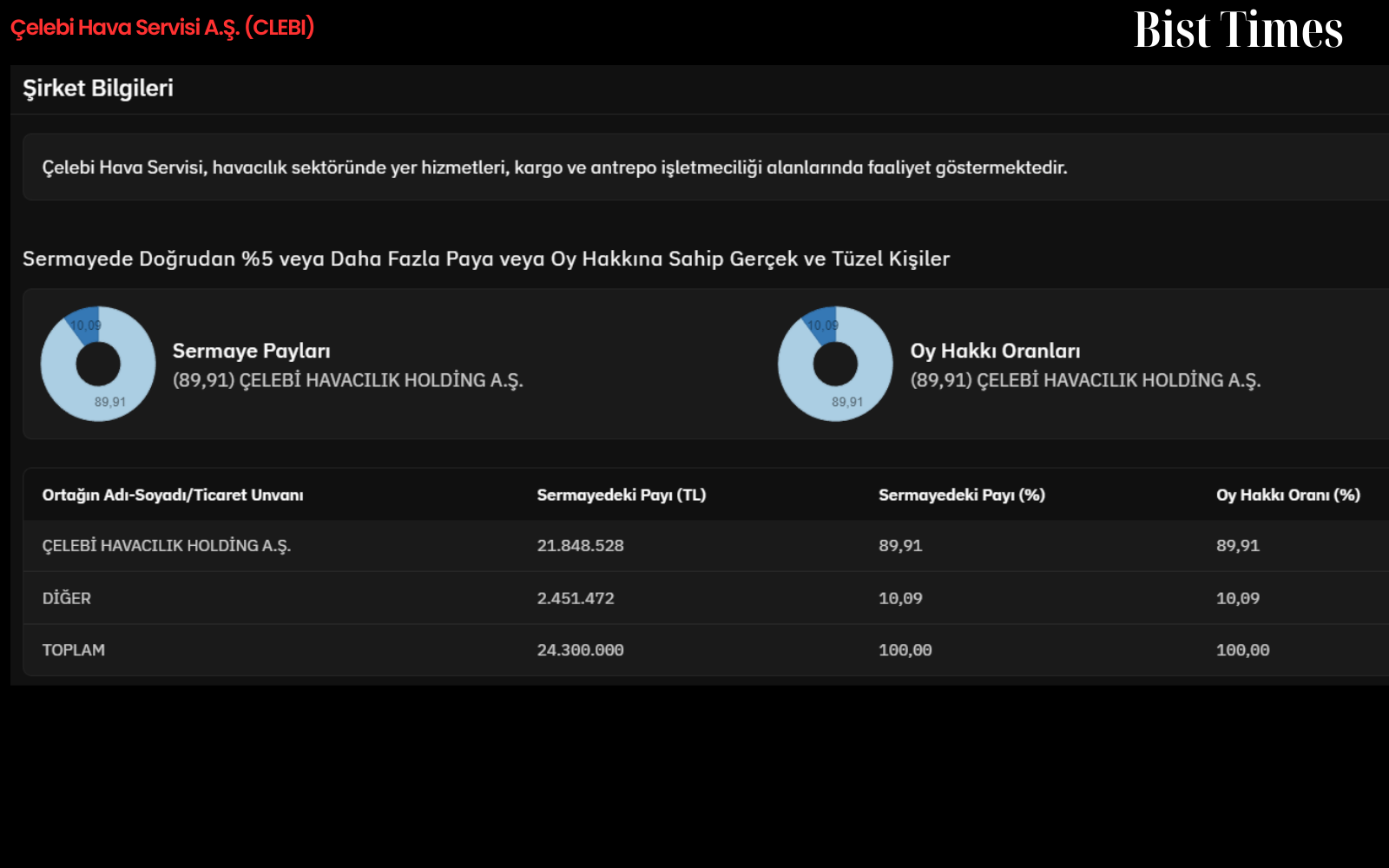The image size is (1389, 868).
Task: Click the DİĞER row name
Action: point(67,598)
